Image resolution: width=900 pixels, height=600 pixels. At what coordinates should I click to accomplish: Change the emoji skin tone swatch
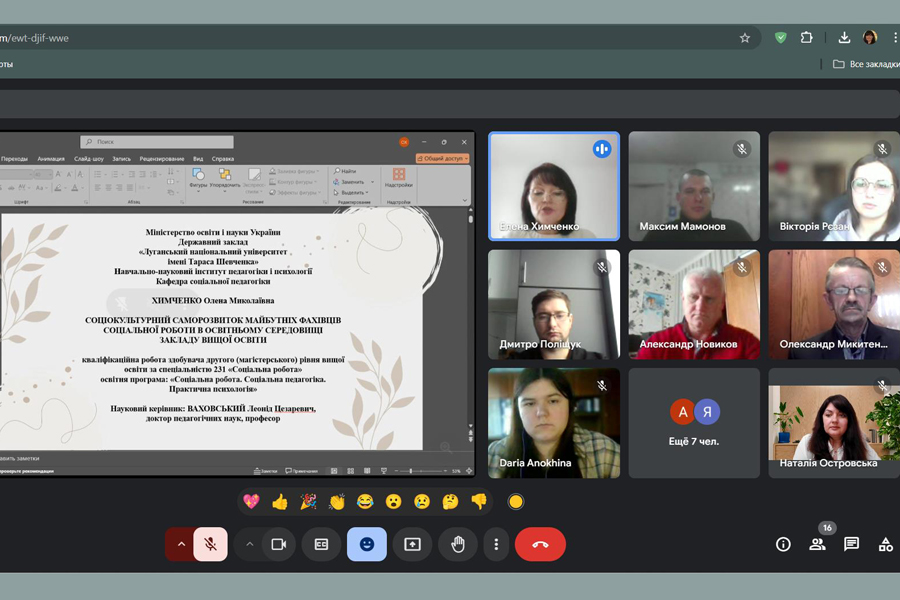point(515,502)
